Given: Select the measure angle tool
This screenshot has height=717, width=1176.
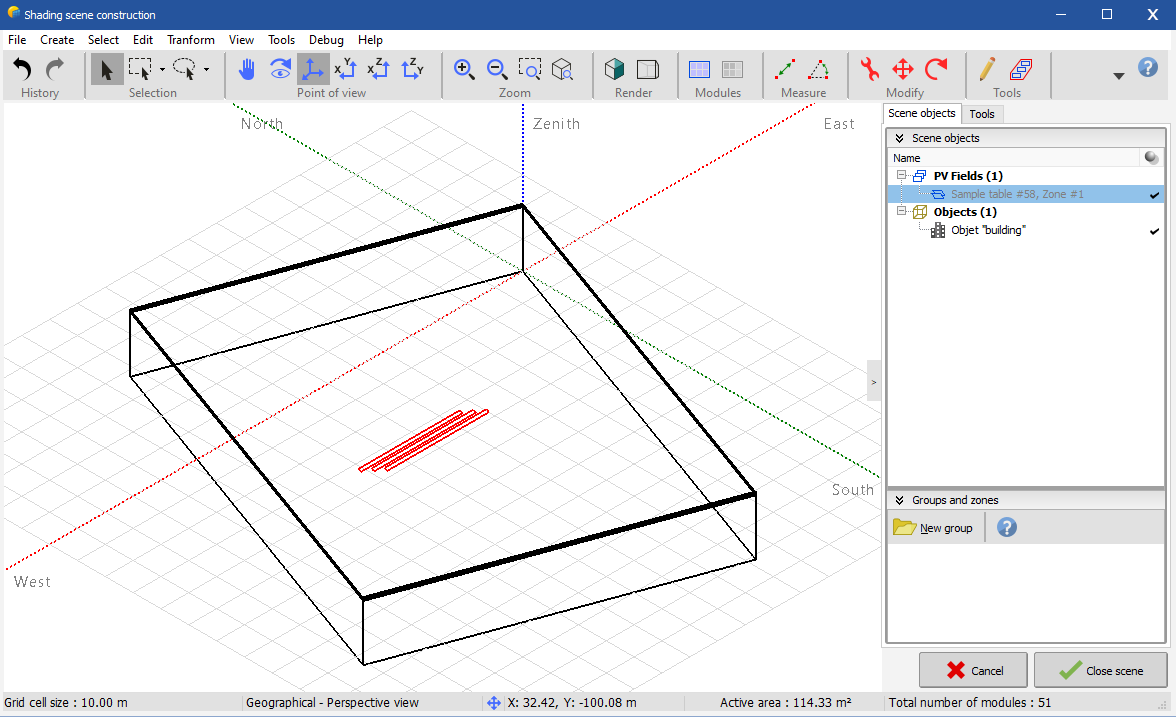Looking at the screenshot, I should [818, 70].
